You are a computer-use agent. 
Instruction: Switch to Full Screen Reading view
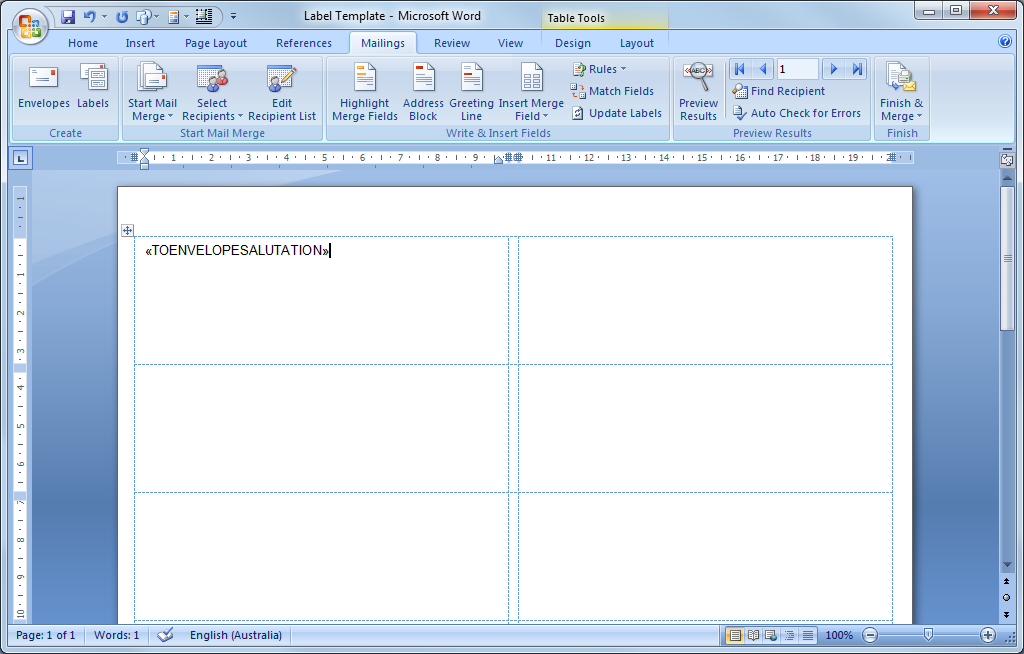click(754, 635)
